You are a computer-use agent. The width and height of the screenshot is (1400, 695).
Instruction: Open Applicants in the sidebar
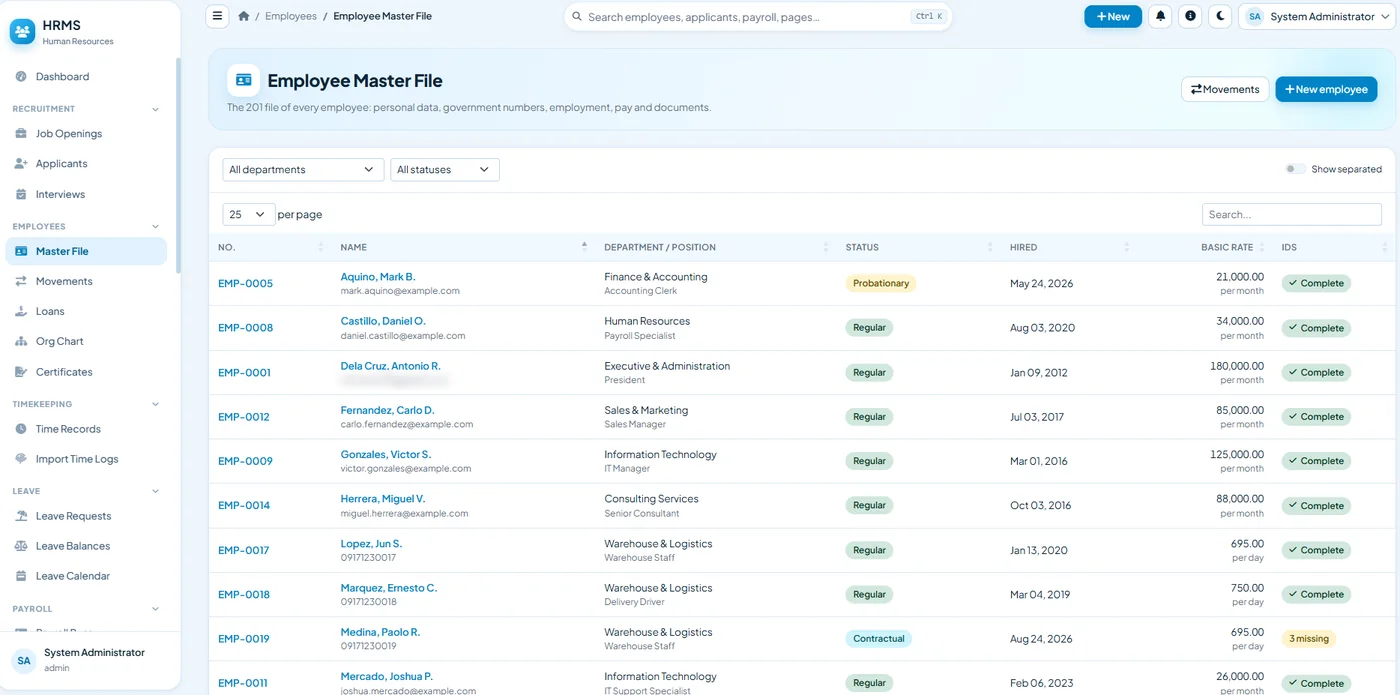(x=86, y=164)
